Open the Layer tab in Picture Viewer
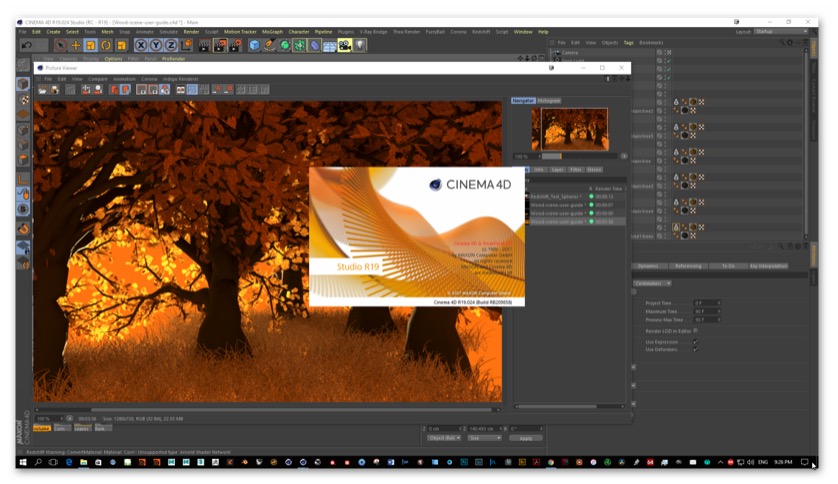The width and height of the screenshot is (838, 484). (x=557, y=169)
